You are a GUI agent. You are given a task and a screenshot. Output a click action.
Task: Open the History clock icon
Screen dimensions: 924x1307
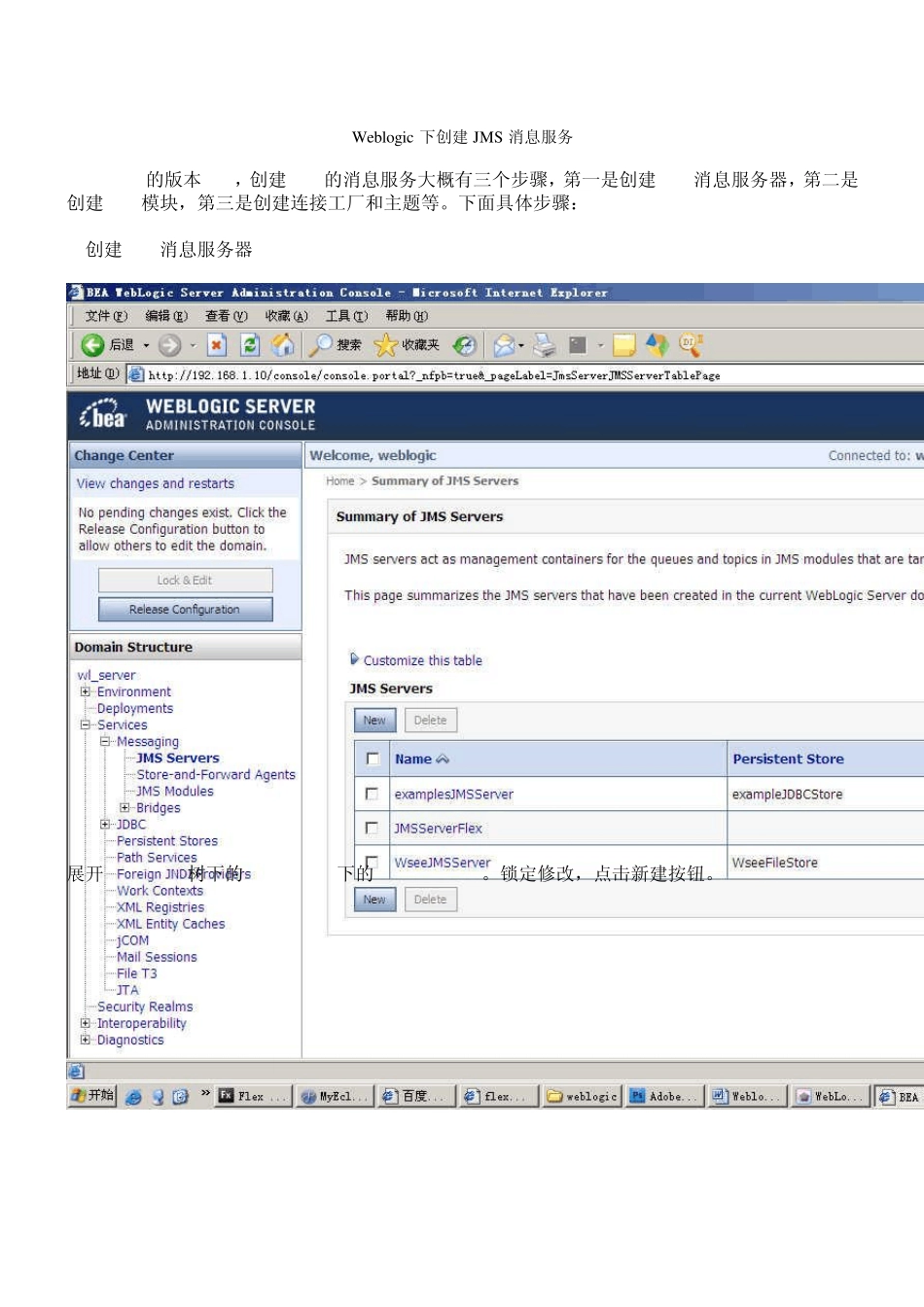click(x=465, y=345)
